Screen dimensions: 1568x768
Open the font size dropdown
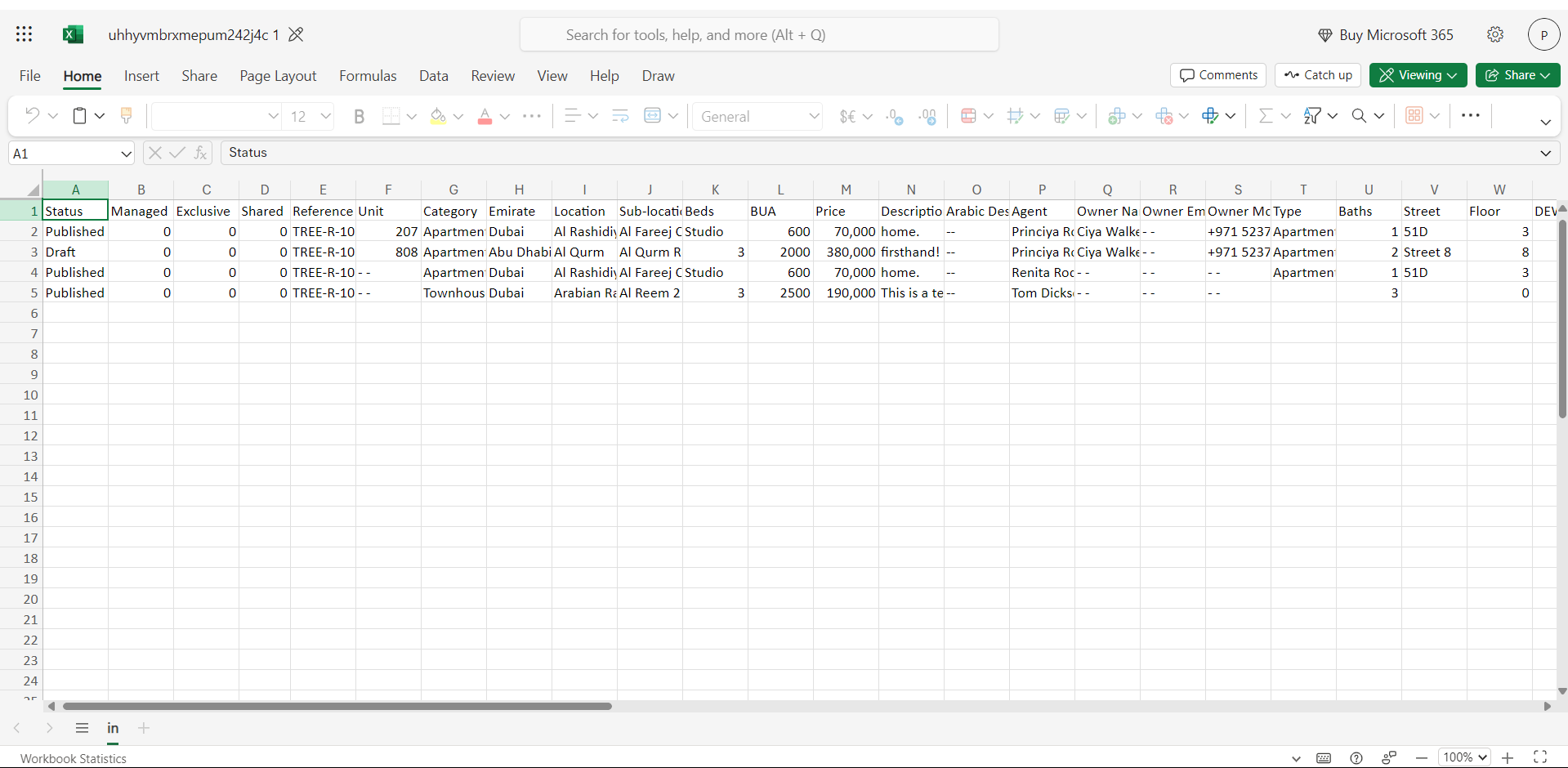325,116
